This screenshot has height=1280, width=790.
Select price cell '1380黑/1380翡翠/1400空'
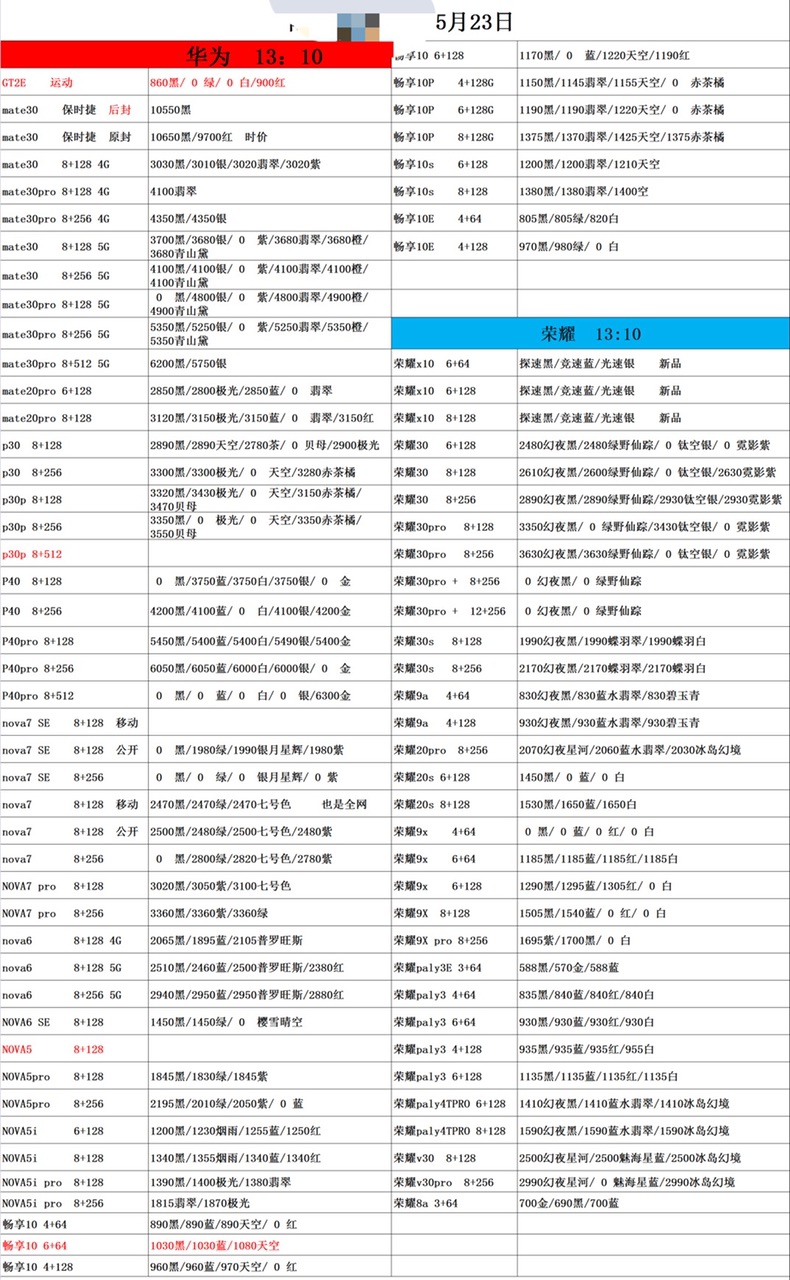(x=653, y=191)
